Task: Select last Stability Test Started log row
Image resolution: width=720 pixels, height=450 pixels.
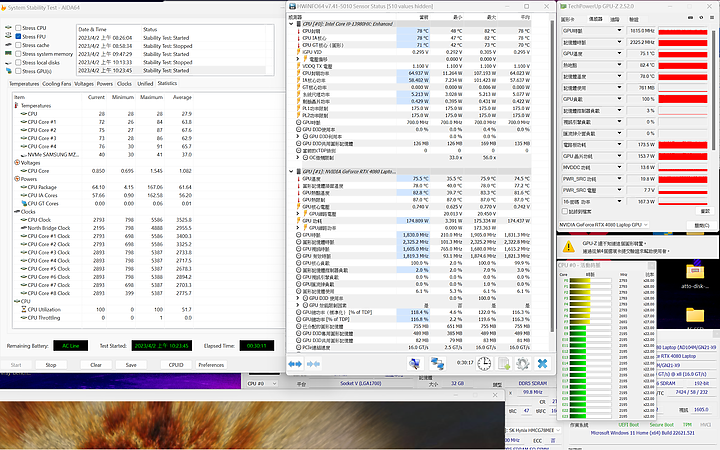Action: click(171, 71)
